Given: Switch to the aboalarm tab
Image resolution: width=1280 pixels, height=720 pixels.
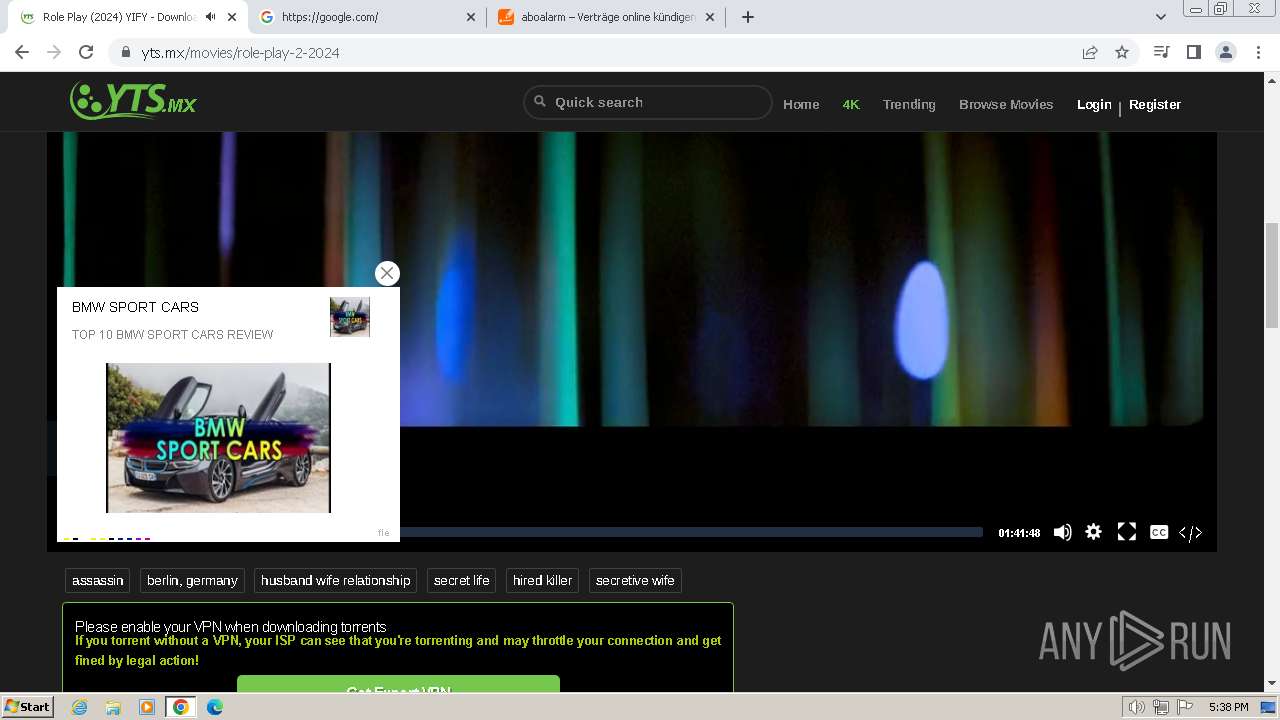Looking at the screenshot, I should click(x=606, y=17).
